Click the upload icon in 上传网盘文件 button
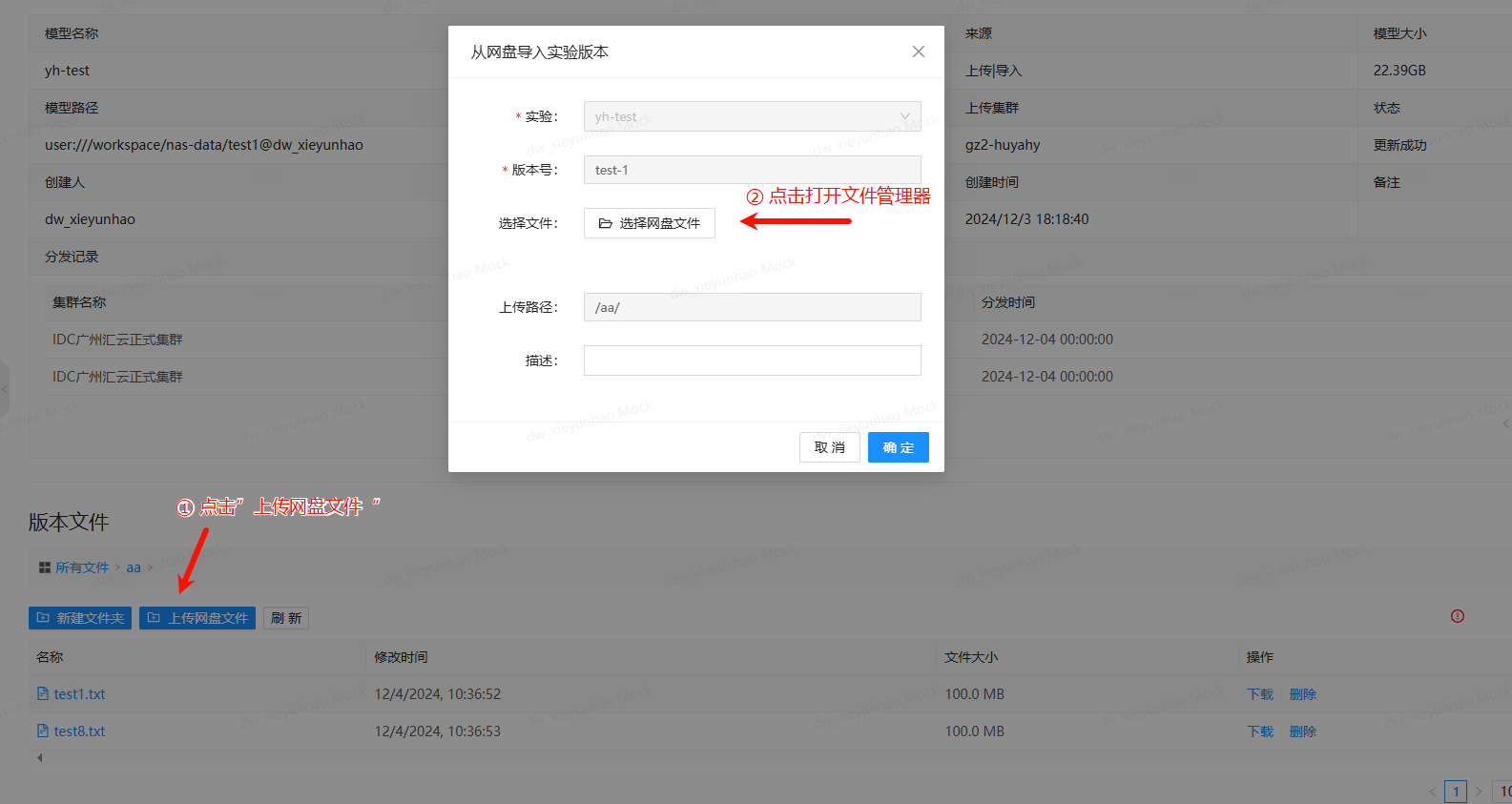This screenshot has width=1512, height=804. [x=154, y=618]
